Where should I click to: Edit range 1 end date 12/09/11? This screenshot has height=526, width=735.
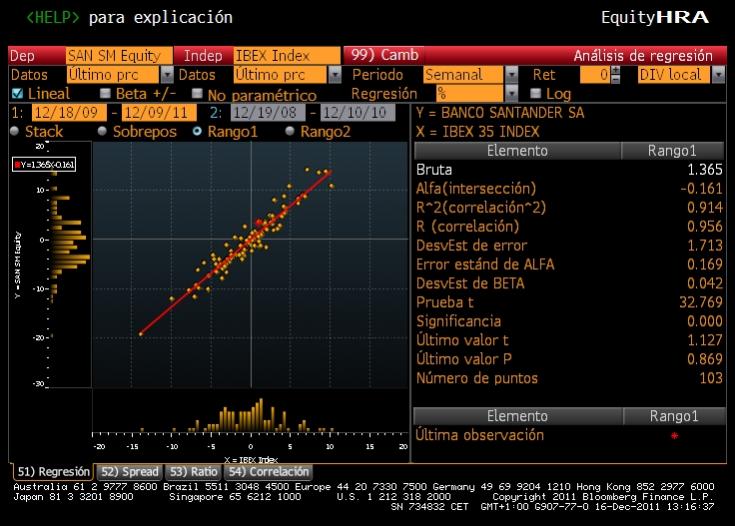(x=159, y=113)
